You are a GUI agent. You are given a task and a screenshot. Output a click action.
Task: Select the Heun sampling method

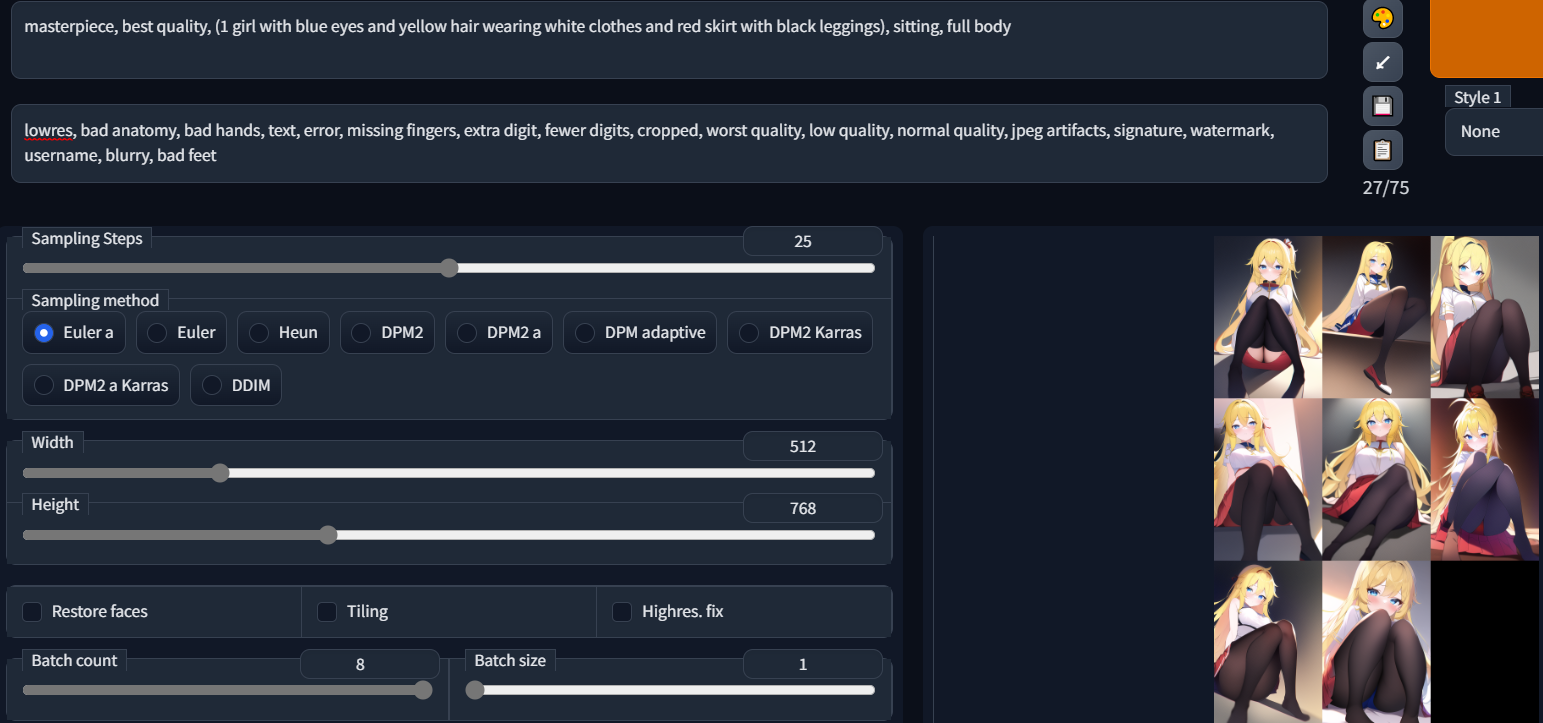(x=284, y=333)
